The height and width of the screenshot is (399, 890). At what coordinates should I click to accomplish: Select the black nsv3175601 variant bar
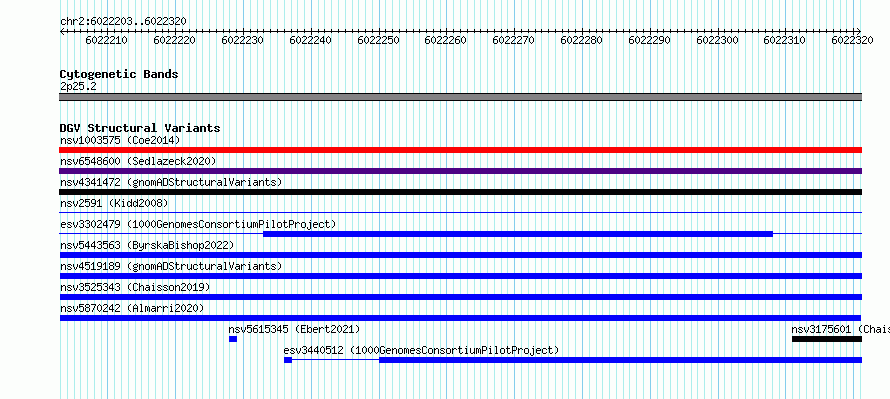pos(827,339)
